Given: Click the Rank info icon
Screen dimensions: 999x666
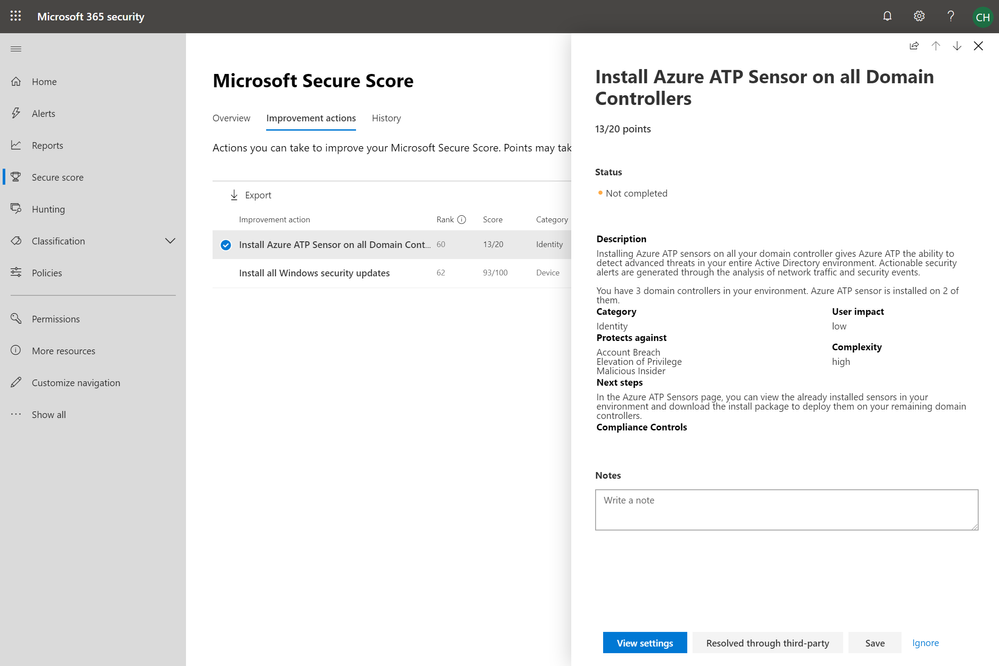Looking at the screenshot, I should (462, 219).
